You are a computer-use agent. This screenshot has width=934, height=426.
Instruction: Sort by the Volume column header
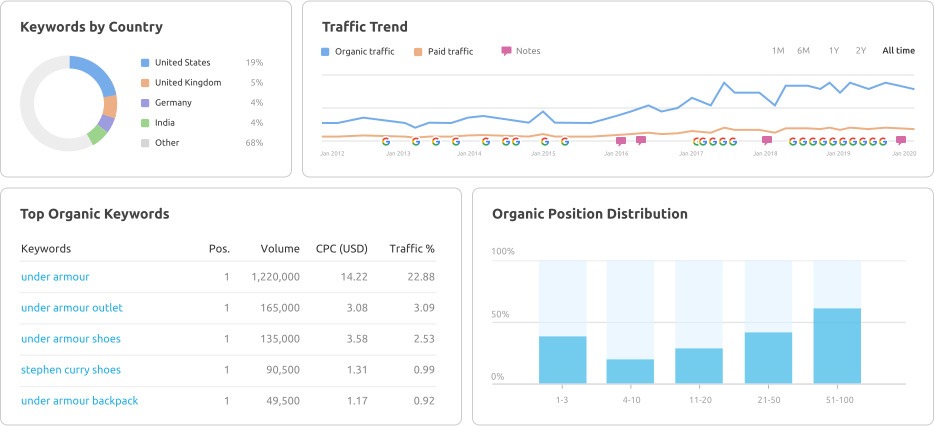280,248
